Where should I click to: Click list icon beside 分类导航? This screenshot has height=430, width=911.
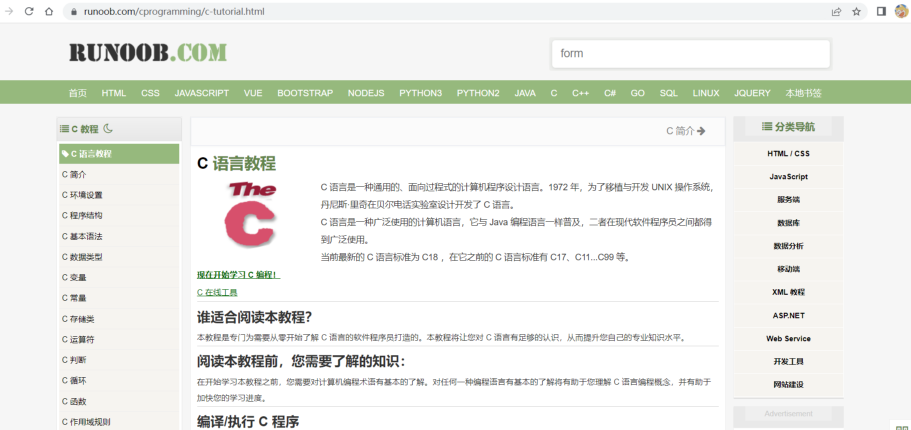[x=767, y=126]
